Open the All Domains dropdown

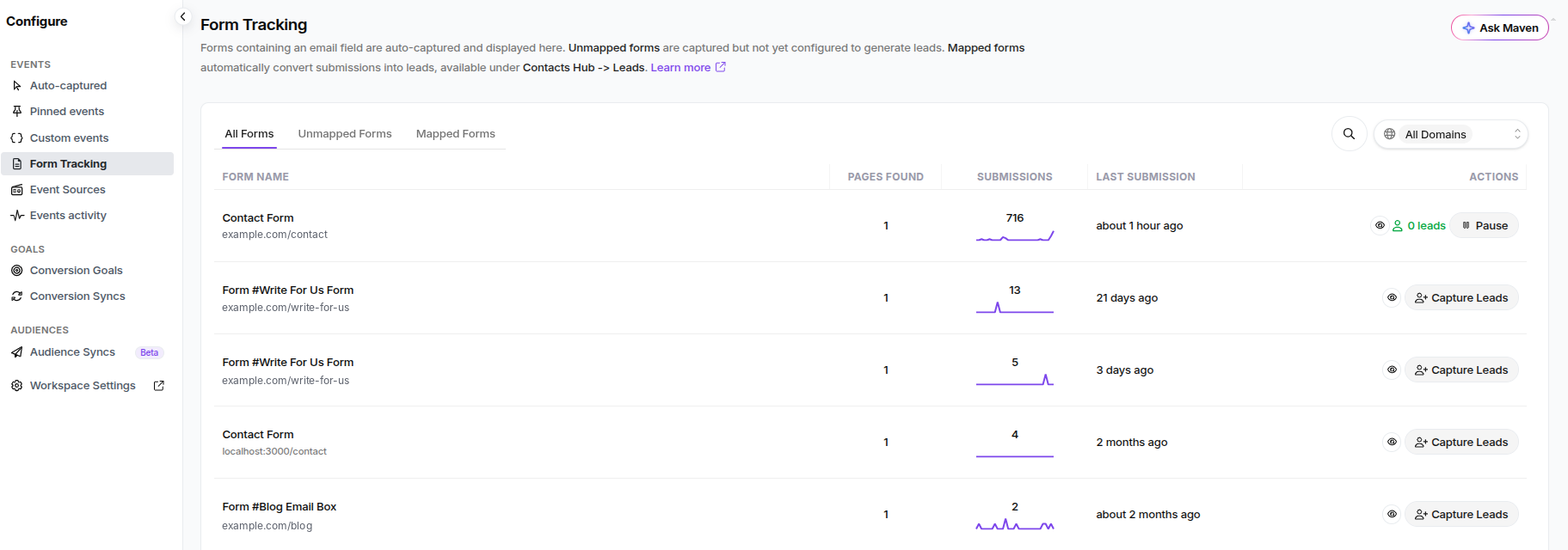point(1450,134)
